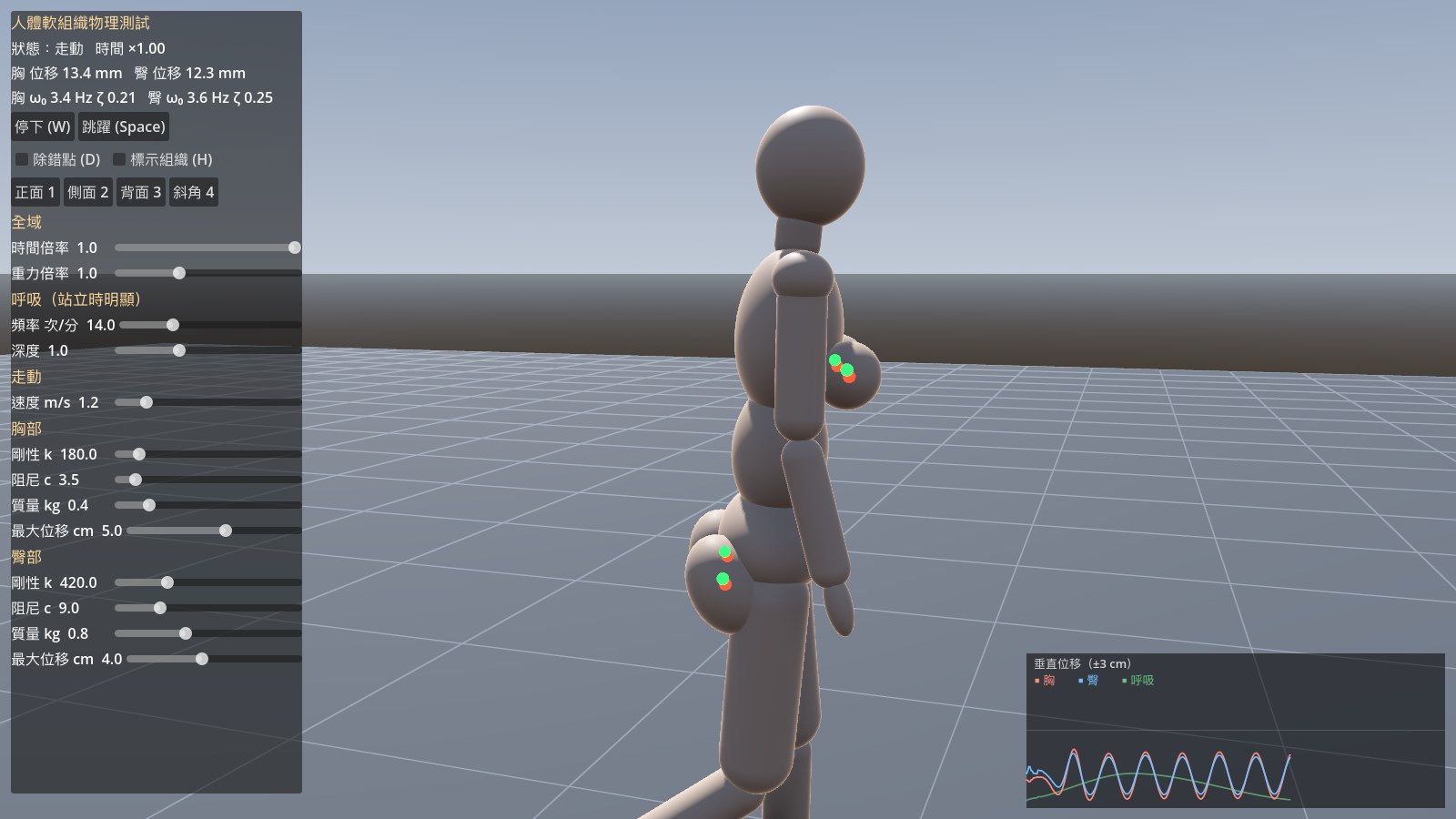The width and height of the screenshot is (1456, 819).
Task: Click the 跳躍 (Space) jump button
Action: [x=124, y=126]
